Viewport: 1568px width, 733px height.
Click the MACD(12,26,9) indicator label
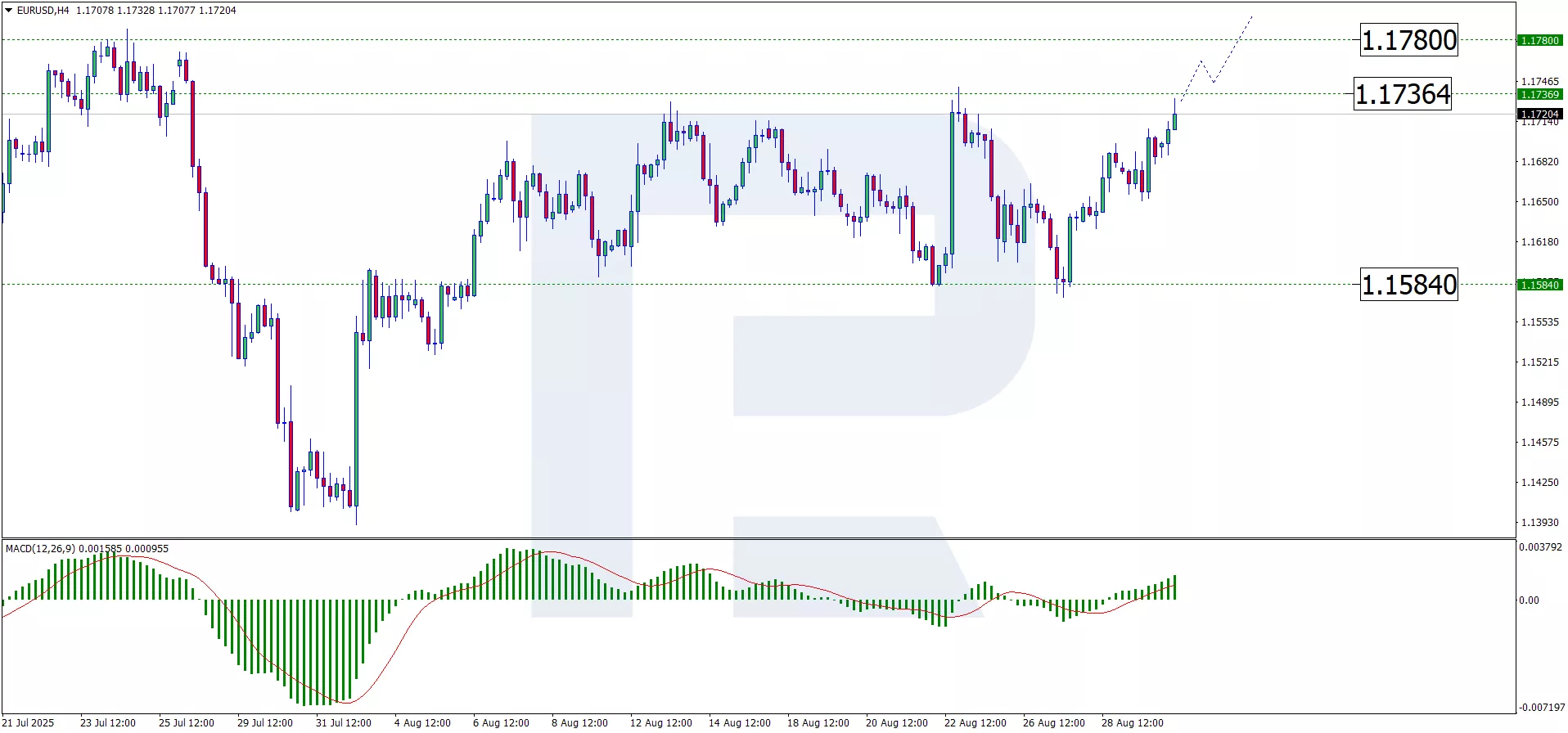coord(40,549)
